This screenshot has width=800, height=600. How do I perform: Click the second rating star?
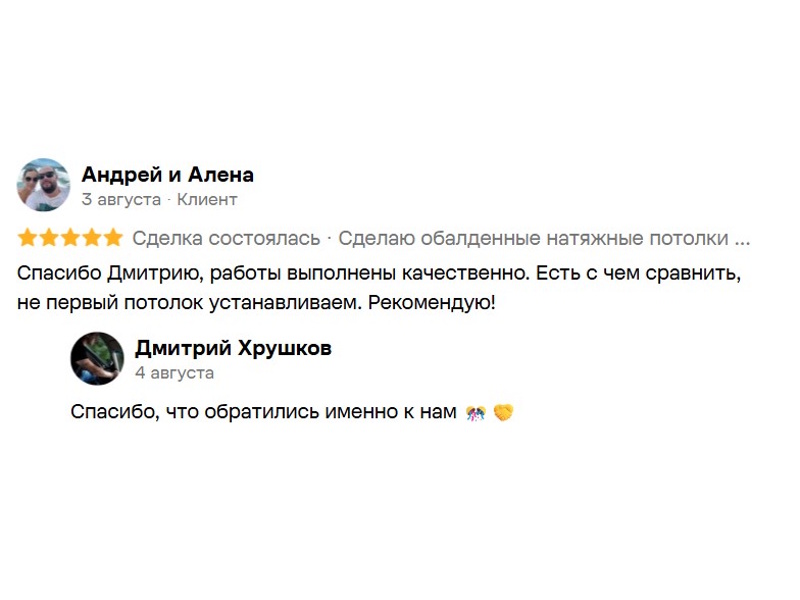[x=48, y=238]
